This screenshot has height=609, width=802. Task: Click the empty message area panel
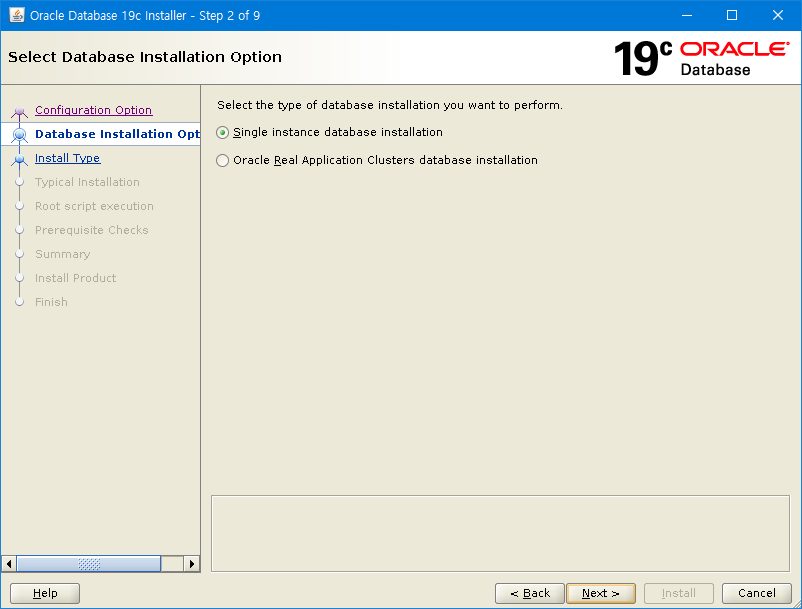coord(500,533)
